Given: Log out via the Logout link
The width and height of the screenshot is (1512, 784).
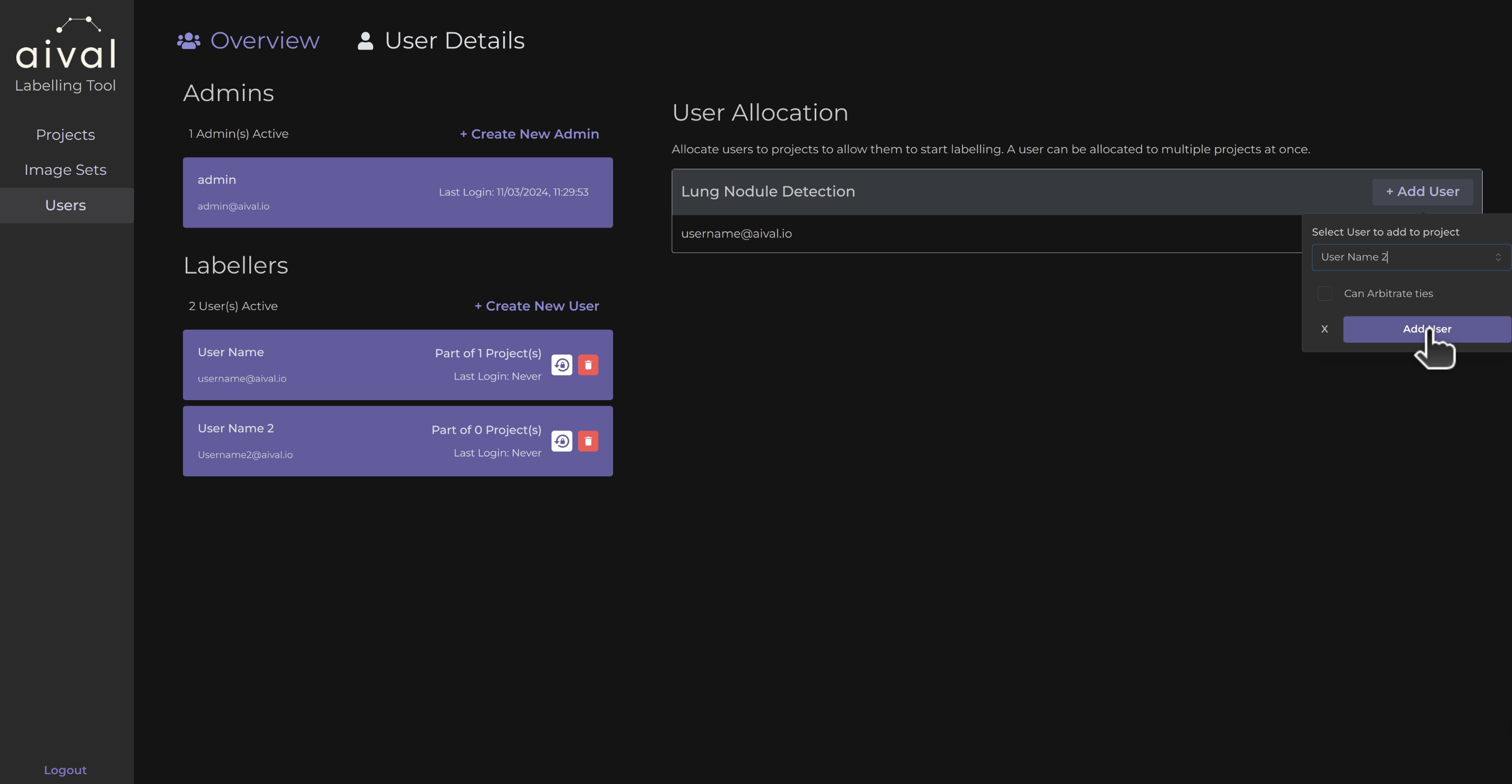Looking at the screenshot, I should (65, 770).
